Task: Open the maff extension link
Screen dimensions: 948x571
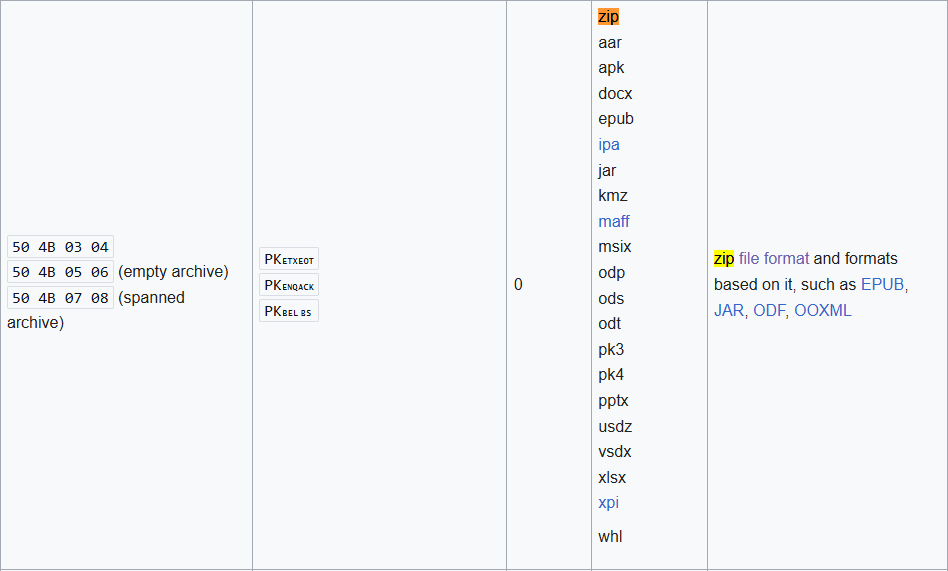Action: click(x=614, y=222)
